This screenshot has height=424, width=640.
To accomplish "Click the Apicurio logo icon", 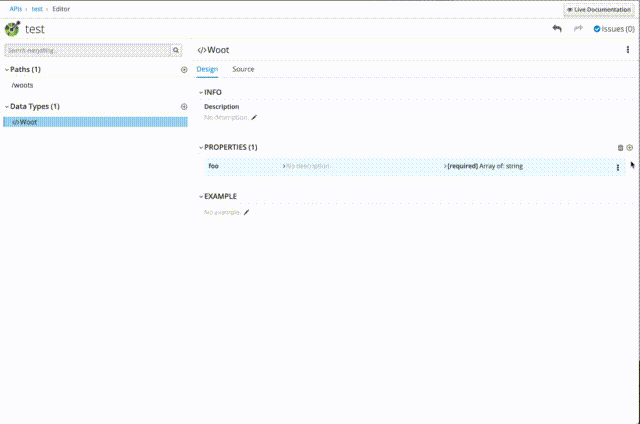I will (12, 29).
